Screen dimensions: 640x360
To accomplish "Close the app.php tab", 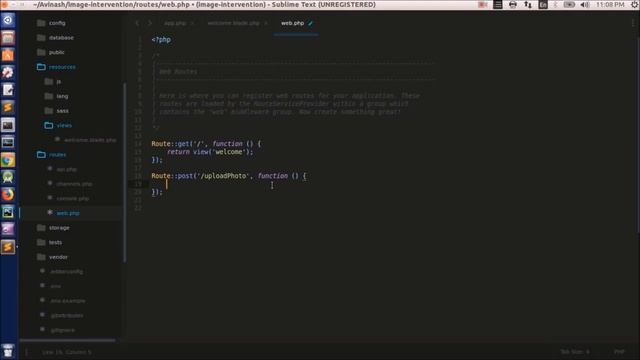I will point(192,23).
